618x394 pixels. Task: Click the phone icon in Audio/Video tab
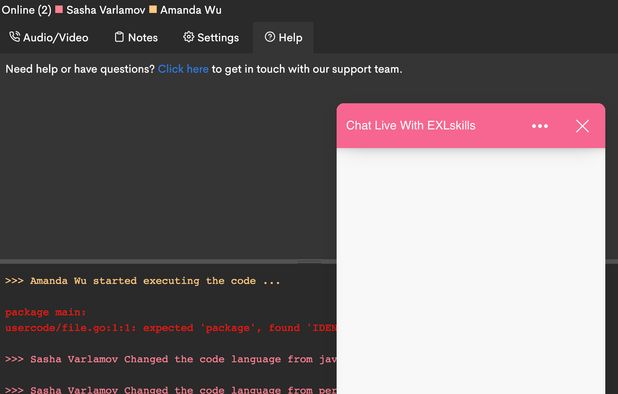(x=15, y=37)
